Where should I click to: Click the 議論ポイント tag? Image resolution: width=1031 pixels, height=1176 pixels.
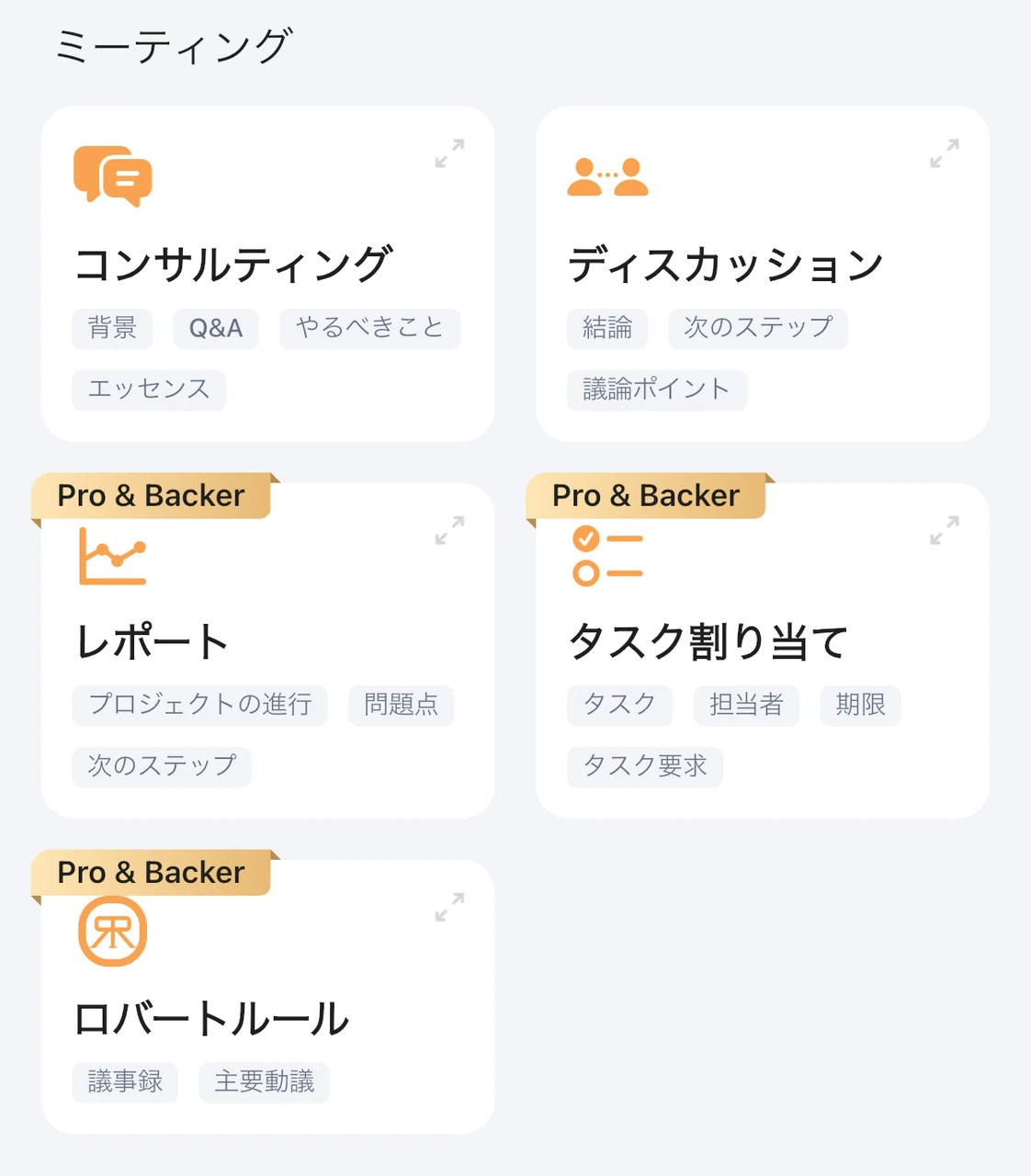point(656,390)
